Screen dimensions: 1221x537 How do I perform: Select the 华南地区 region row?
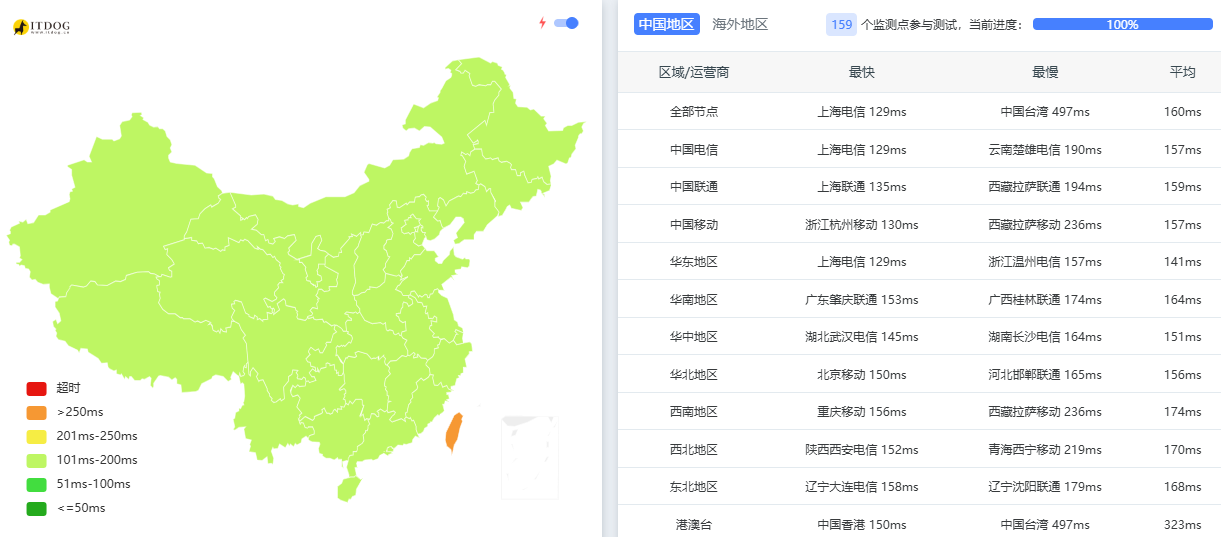point(694,299)
